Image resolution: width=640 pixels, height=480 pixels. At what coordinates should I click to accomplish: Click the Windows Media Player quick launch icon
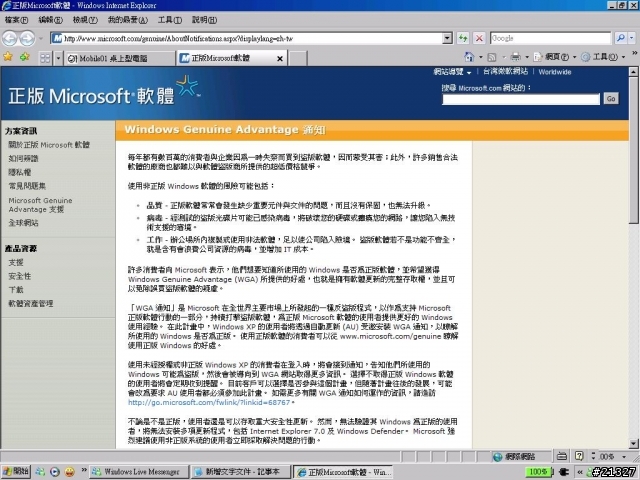click(55, 472)
